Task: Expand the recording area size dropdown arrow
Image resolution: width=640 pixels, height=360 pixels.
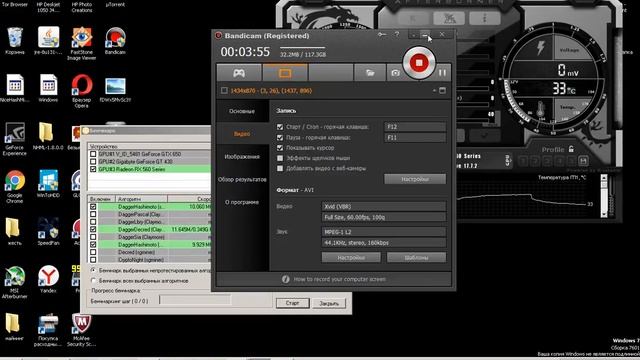Action: [434, 90]
